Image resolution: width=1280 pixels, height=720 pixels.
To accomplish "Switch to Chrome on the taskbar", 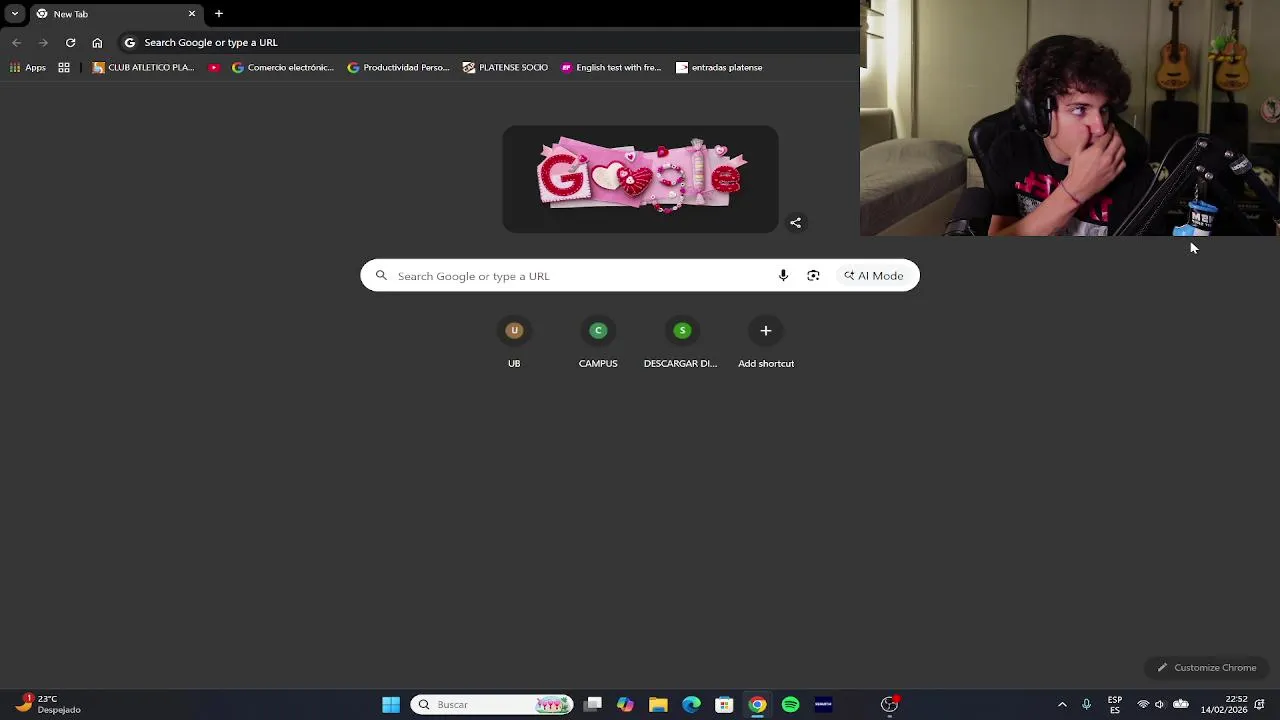I will click(757, 705).
